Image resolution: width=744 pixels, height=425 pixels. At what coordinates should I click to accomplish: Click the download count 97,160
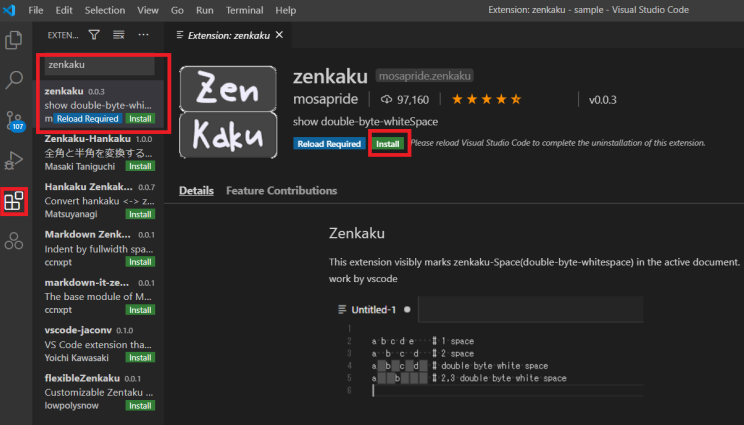[x=405, y=100]
